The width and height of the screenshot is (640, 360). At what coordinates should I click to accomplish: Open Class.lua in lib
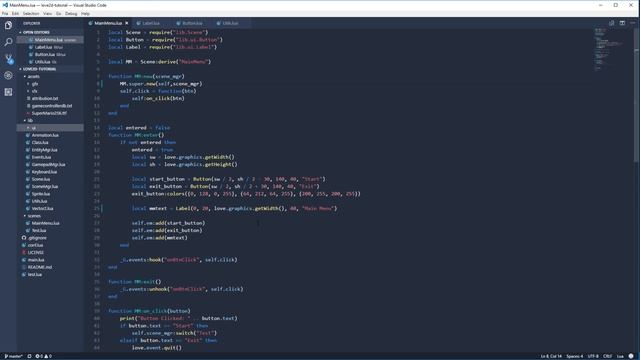point(50,142)
